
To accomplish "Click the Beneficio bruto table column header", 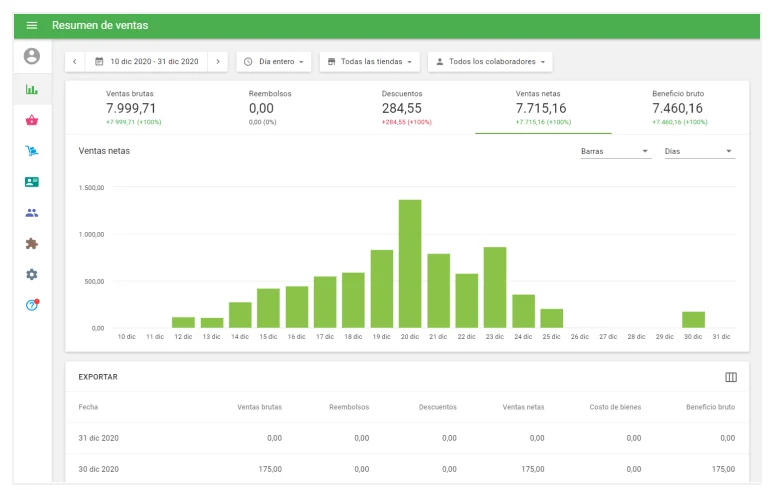I will 710,407.
